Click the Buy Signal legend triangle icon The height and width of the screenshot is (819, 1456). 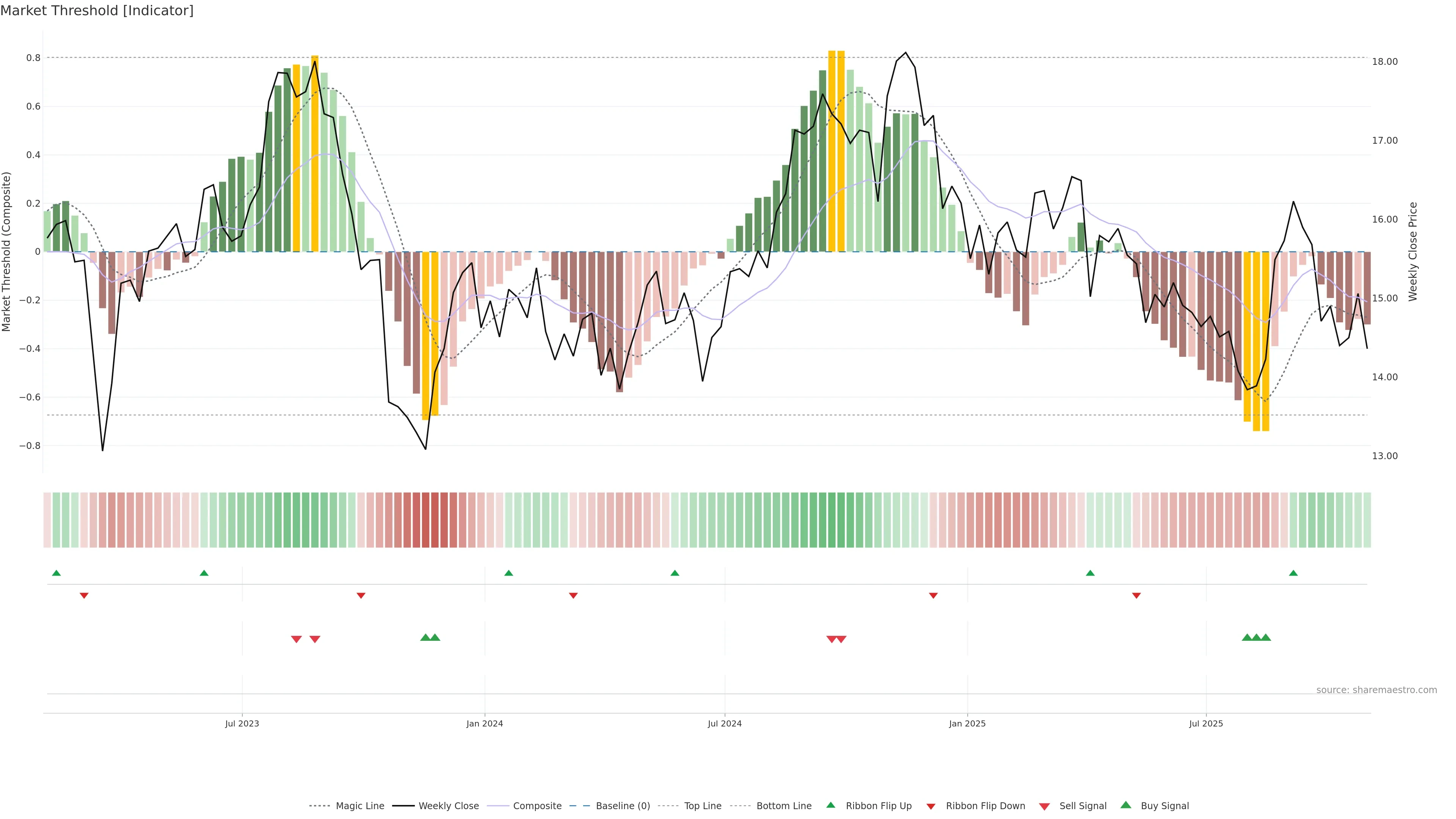point(1125,805)
